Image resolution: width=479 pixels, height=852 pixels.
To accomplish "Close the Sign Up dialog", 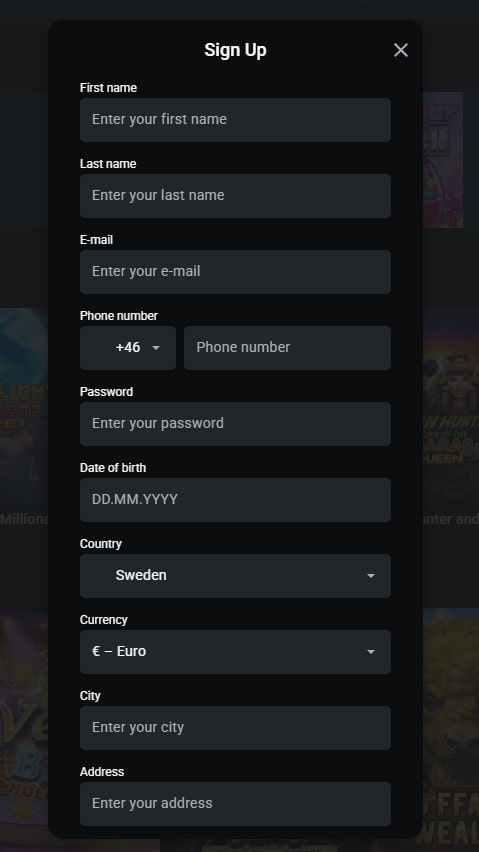I will click(401, 50).
